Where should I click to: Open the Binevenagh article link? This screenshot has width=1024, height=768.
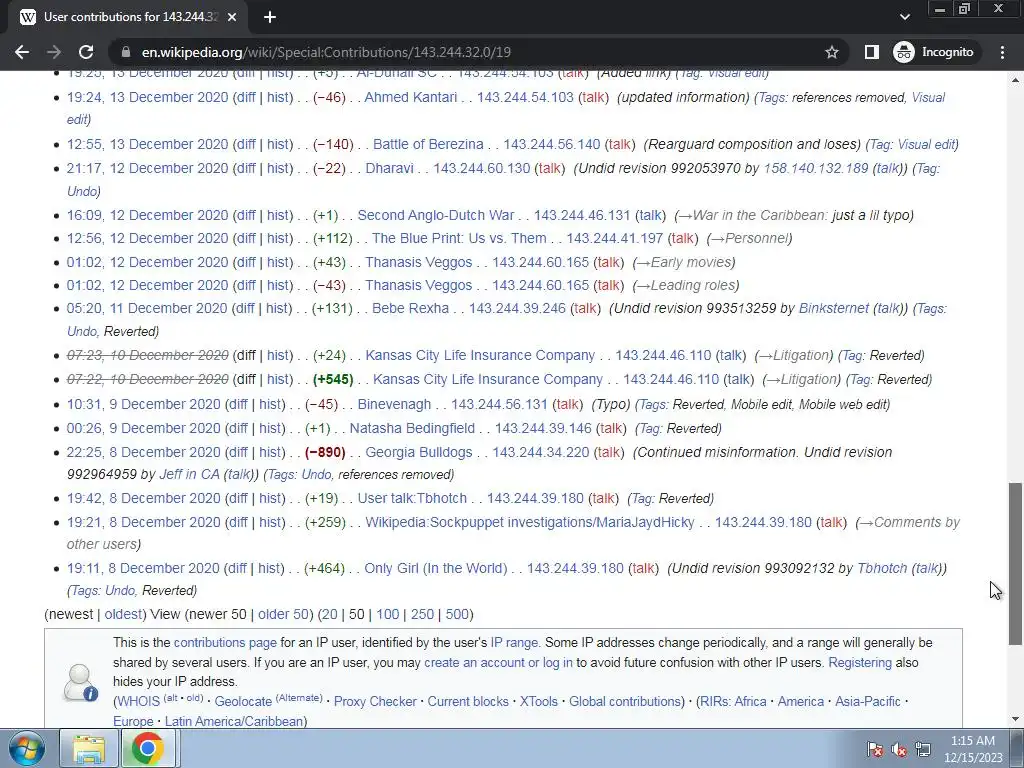pos(394,404)
